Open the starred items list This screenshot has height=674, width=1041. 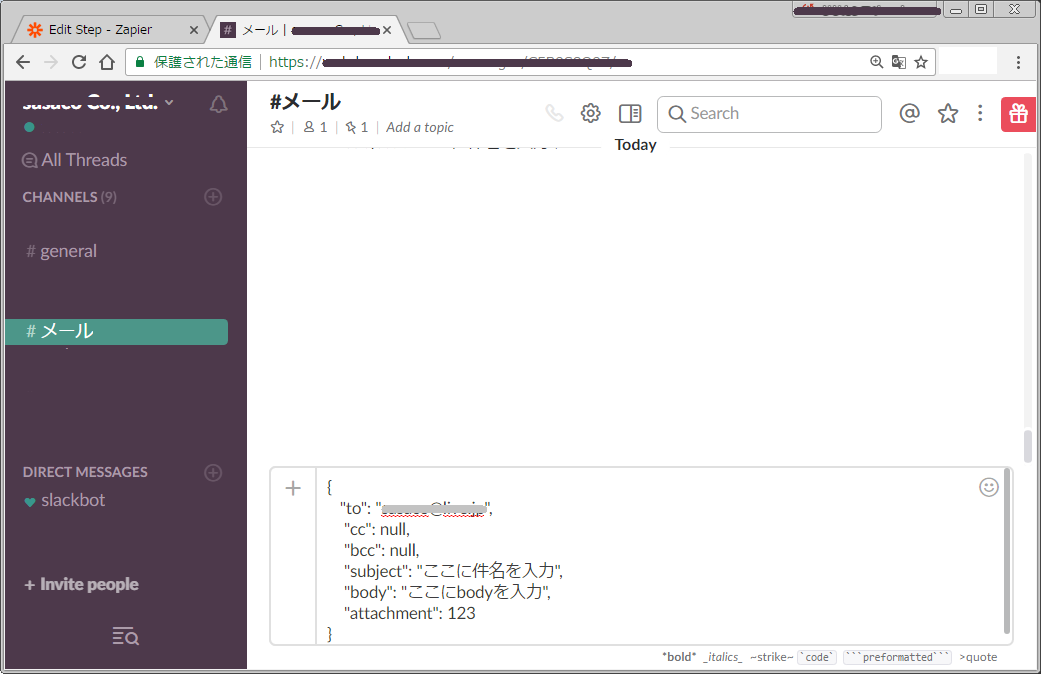(947, 113)
